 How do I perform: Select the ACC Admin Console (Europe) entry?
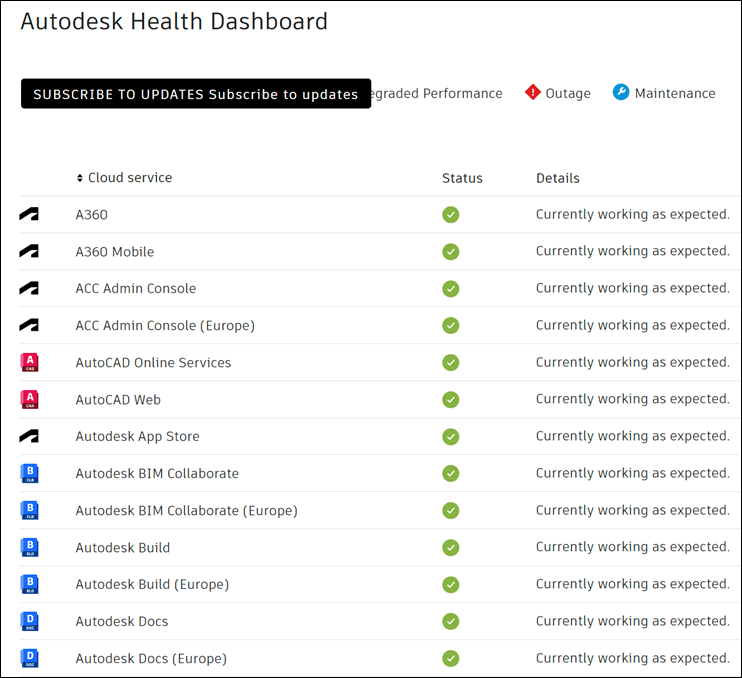[165, 325]
